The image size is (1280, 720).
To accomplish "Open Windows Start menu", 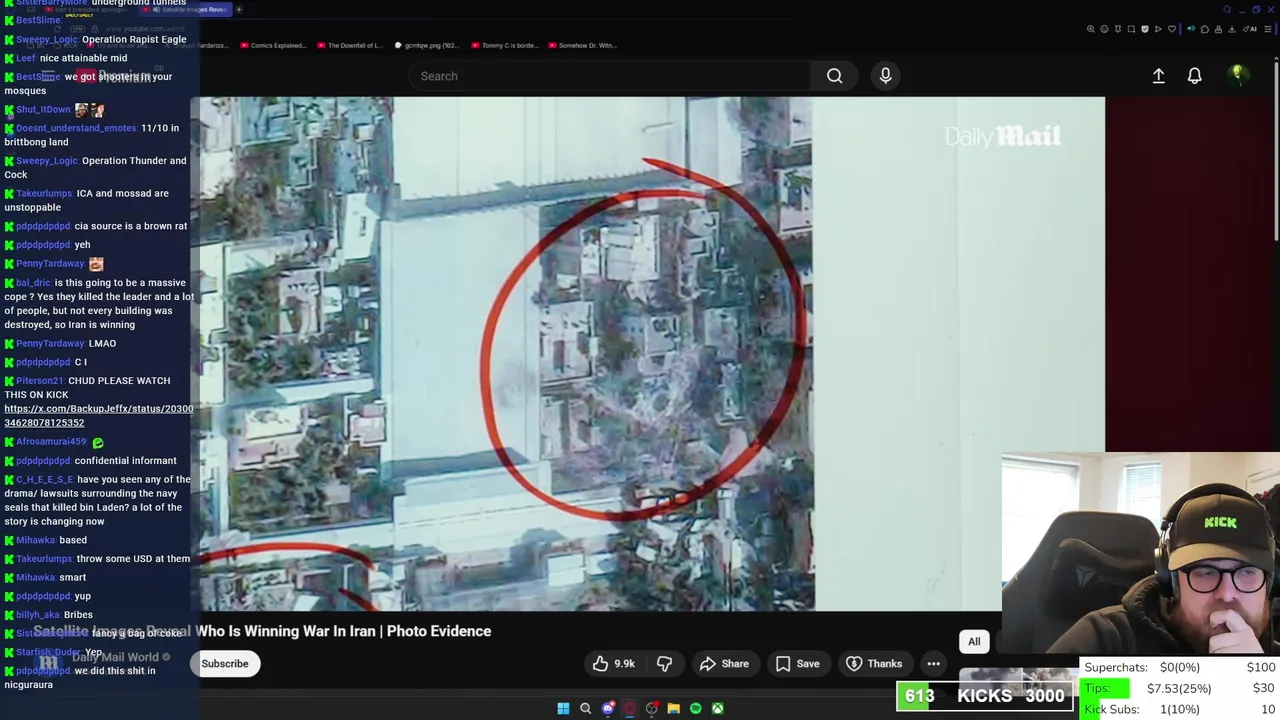I will coord(563,708).
